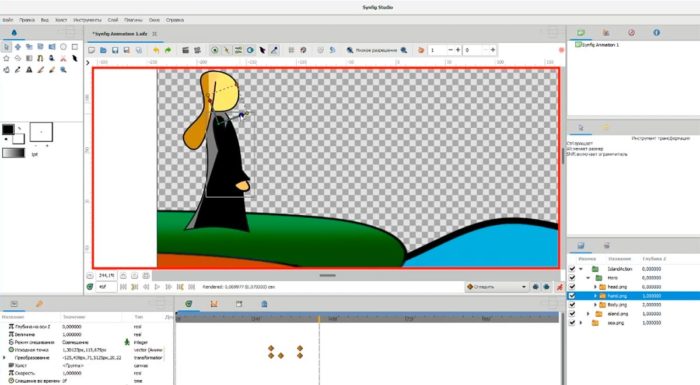Screen dimensions: 700x385
Task: Open the Help (Справка) menu
Action: coord(175,20)
